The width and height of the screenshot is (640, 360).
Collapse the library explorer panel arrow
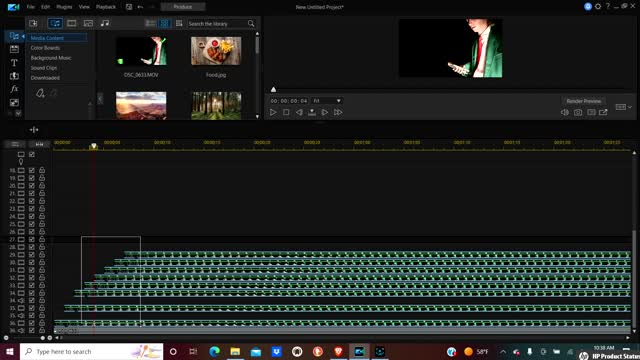pos(100,99)
